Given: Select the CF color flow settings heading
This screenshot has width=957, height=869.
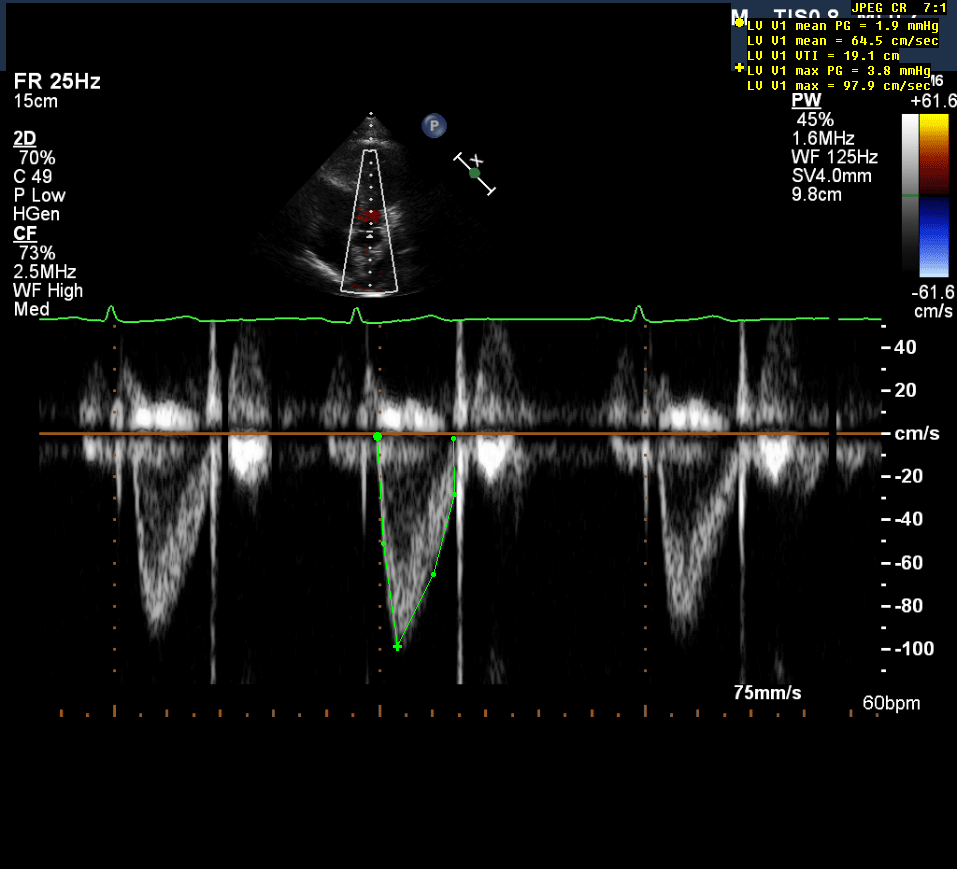Looking at the screenshot, I should tap(23, 233).
